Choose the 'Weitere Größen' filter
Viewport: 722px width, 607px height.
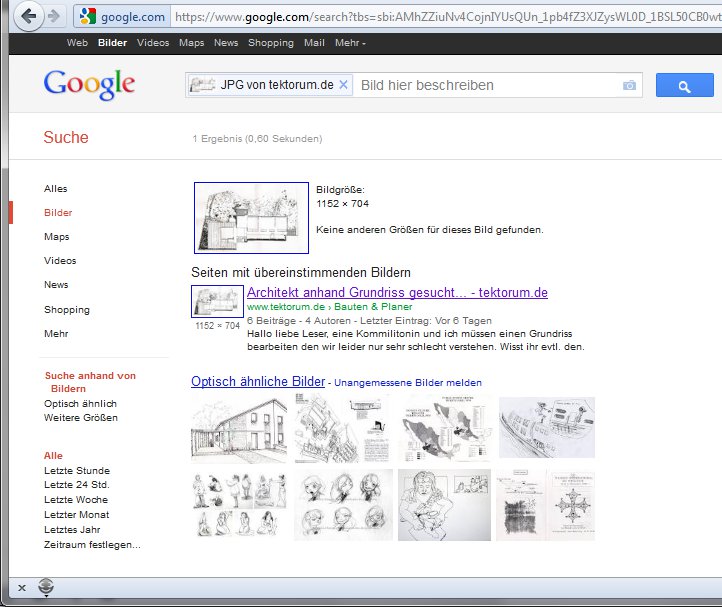click(81, 418)
